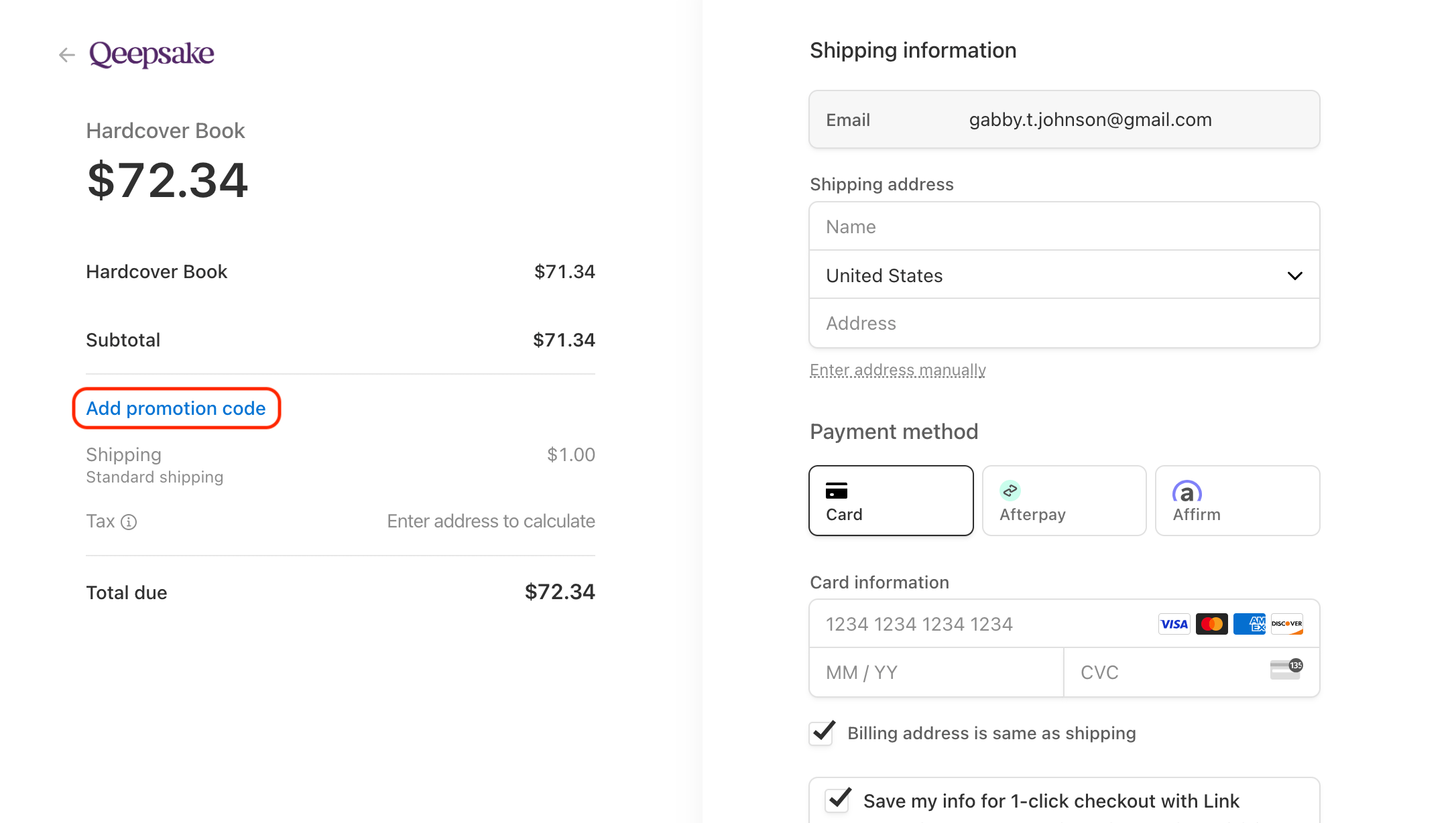Select Affirm payment option

coord(1237,500)
